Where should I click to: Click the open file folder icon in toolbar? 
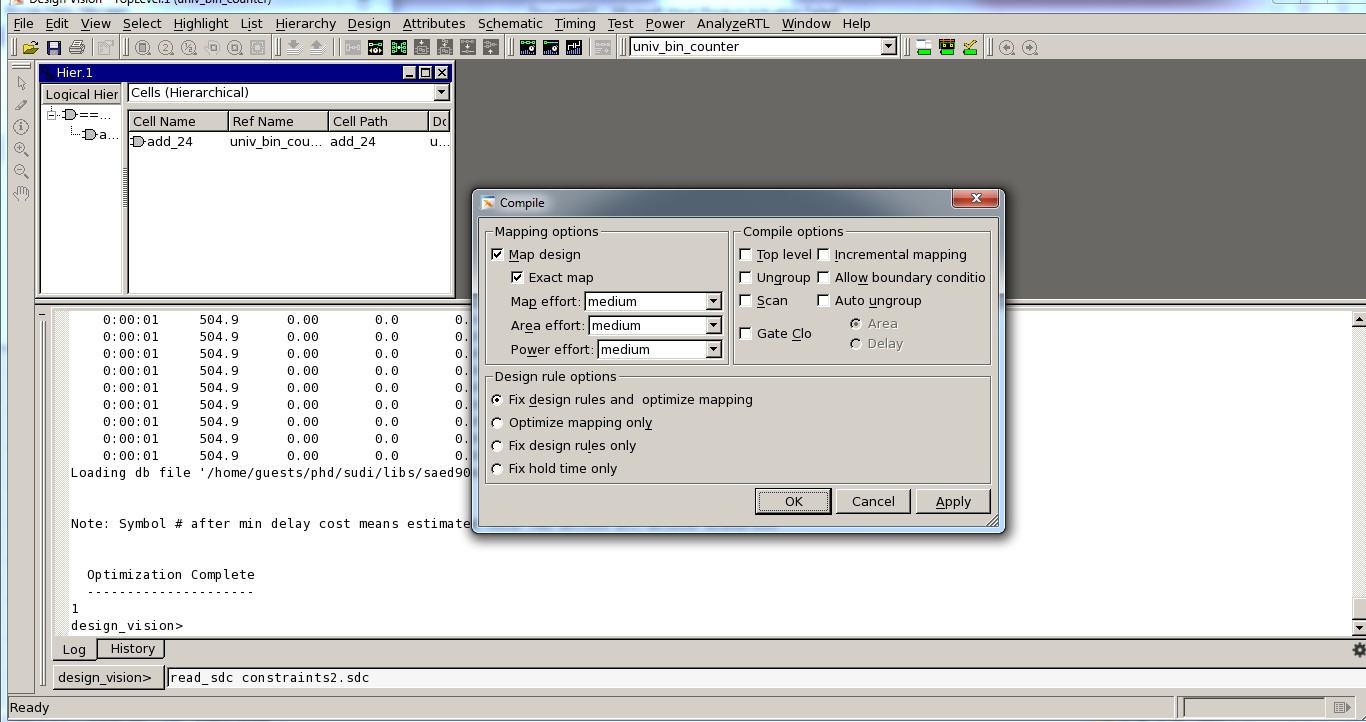click(x=31, y=47)
